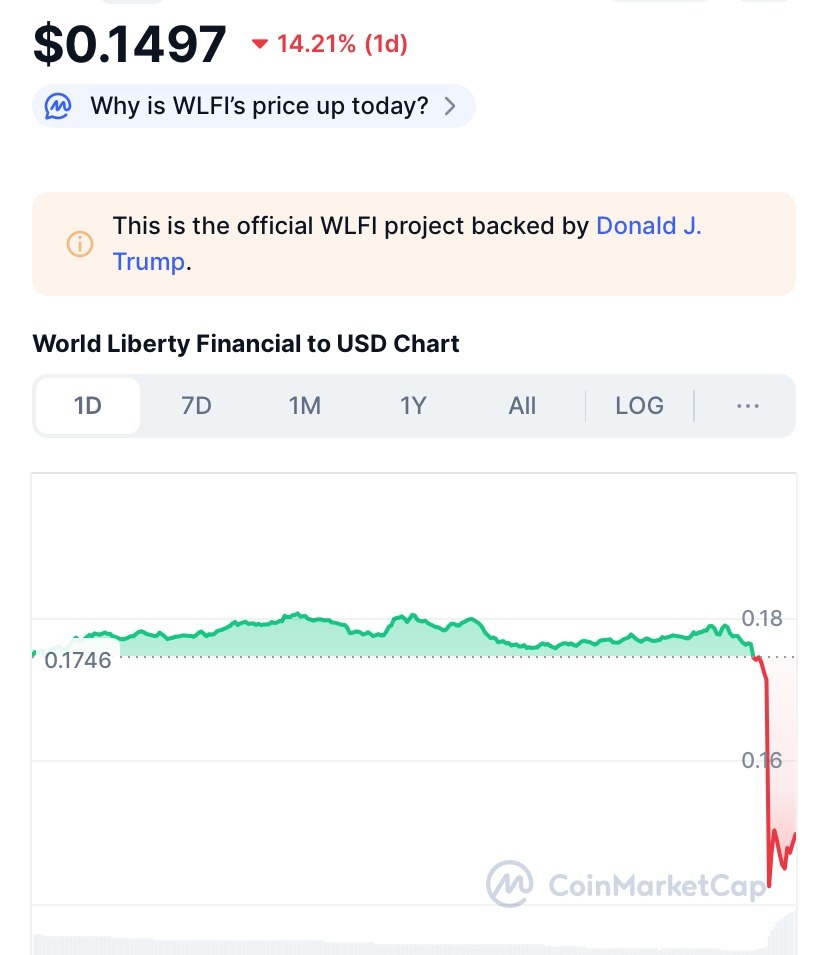Switch chart to the 1Y range
828x955 pixels.
coord(413,406)
